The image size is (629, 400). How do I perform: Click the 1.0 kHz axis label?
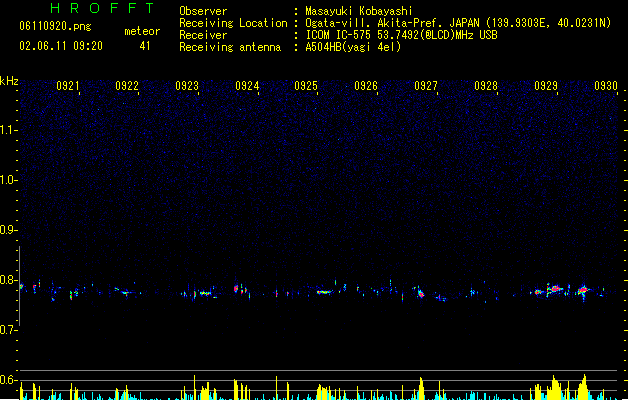pyautogui.click(x=8, y=180)
